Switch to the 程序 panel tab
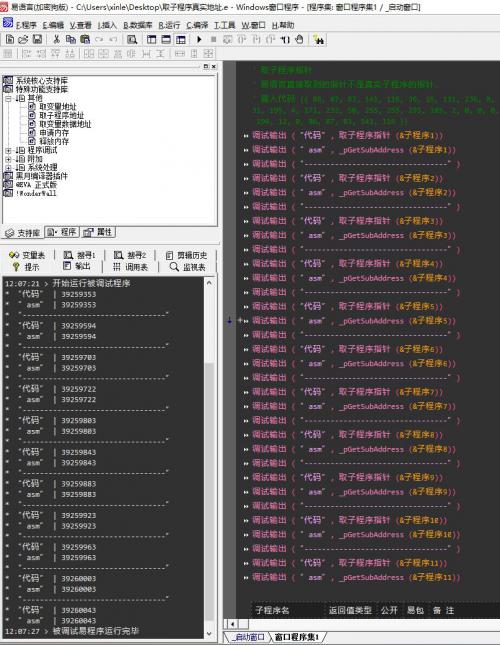Screen dimensions: 500x645 (x=62, y=232)
